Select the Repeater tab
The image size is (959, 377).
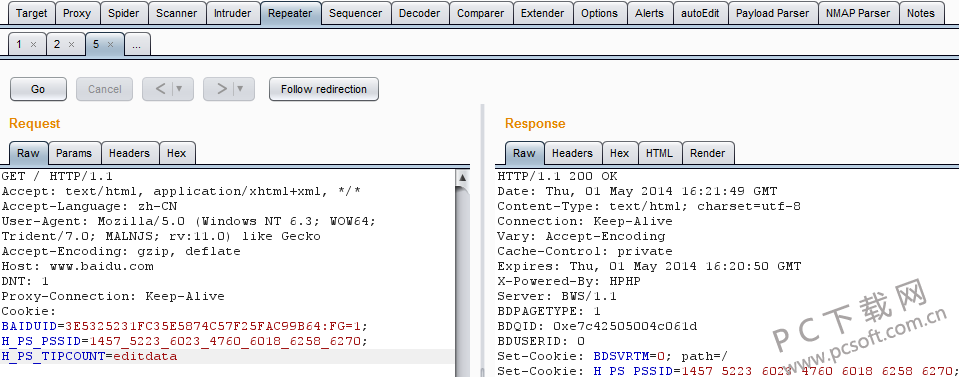291,13
